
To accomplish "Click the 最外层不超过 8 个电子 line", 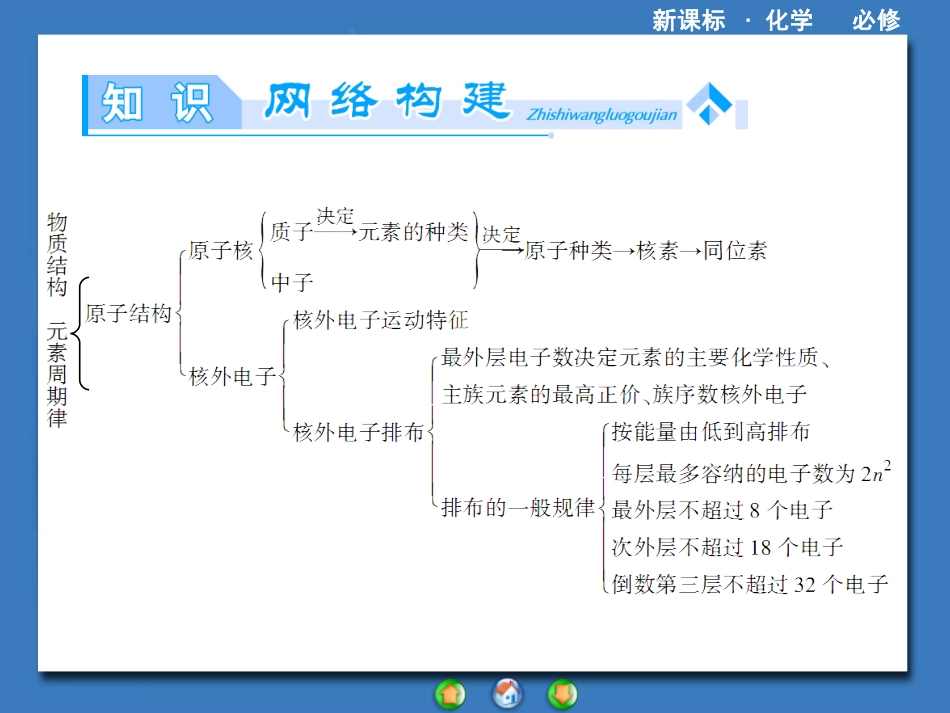I will pos(722,510).
